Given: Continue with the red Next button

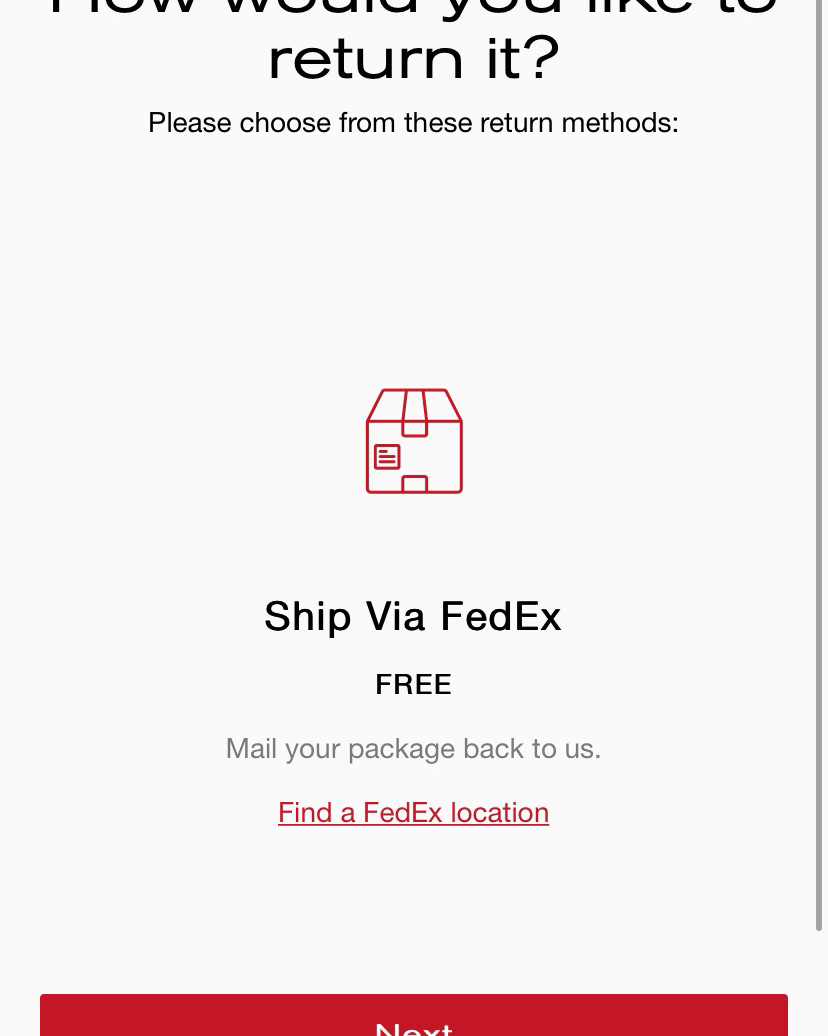Looking at the screenshot, I should pyautogui.click(x=414, y=1015).
